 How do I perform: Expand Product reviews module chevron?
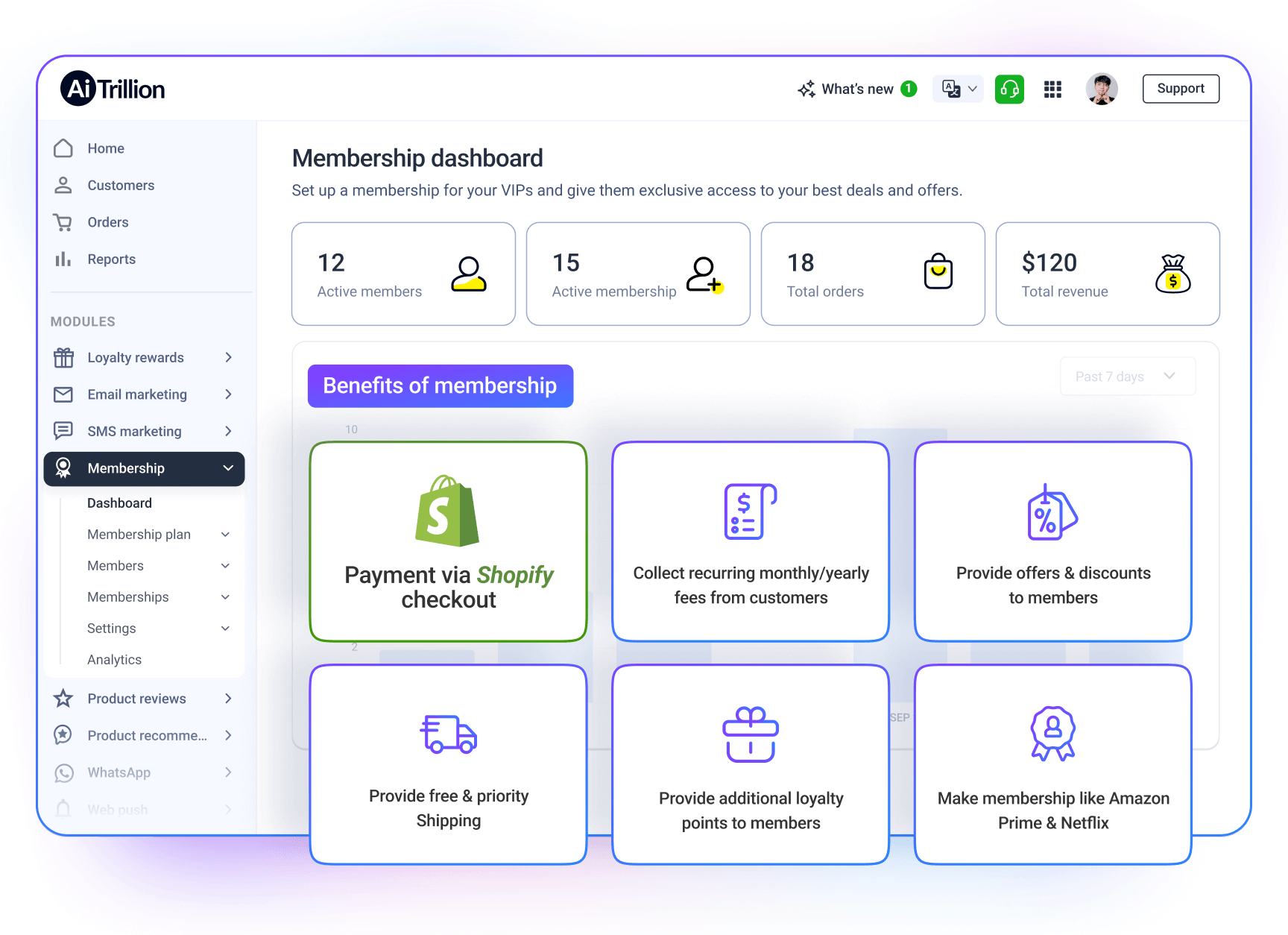point(228,699)
